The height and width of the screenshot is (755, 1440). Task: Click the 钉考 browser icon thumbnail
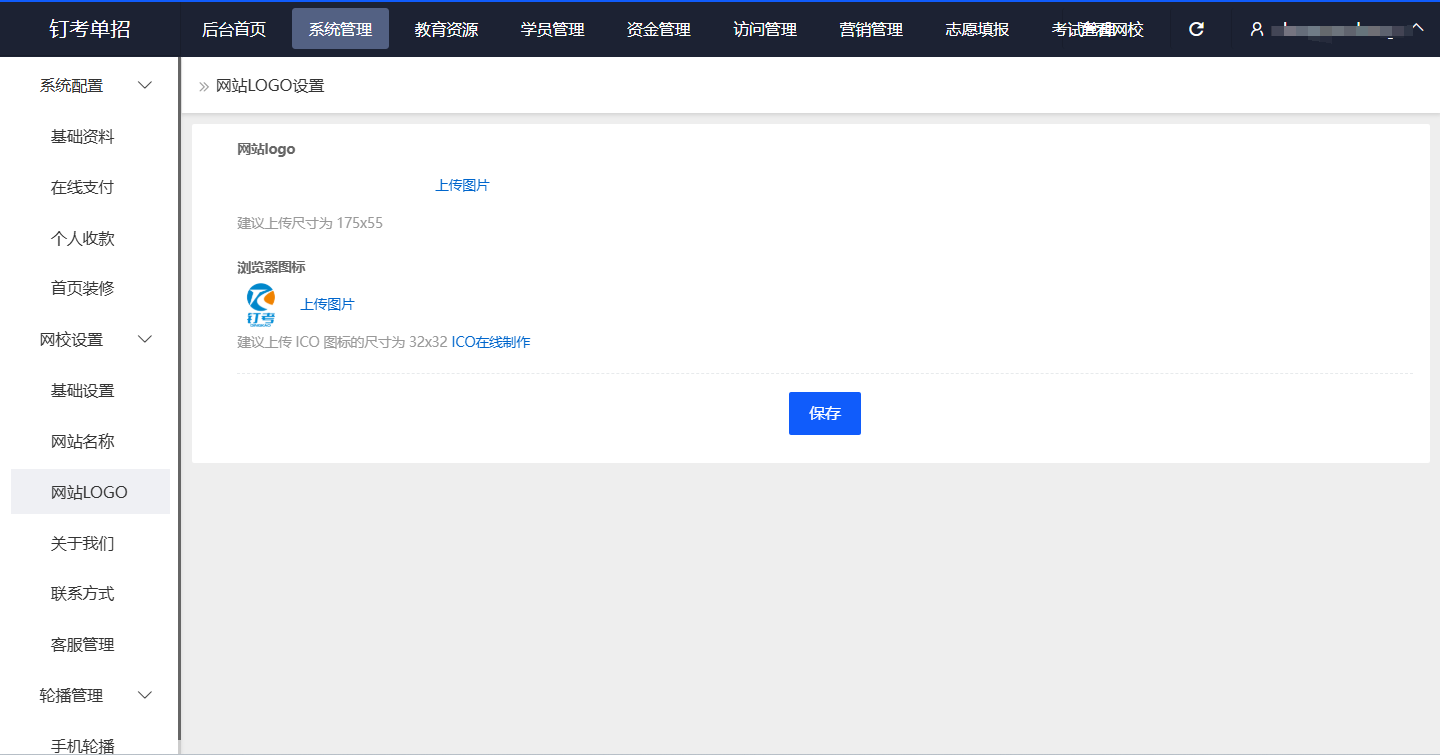tap(260, 305)
